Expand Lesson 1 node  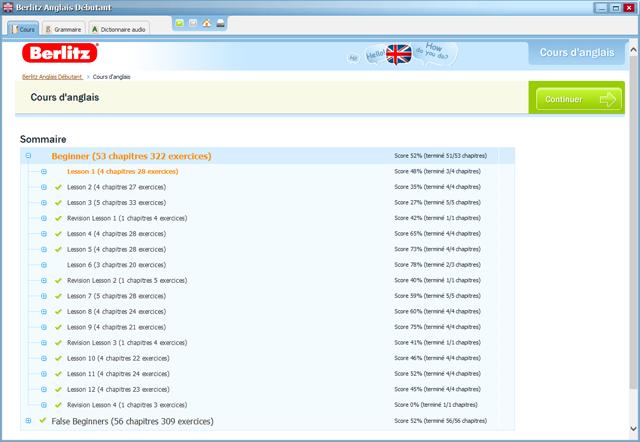coord(44,171)
